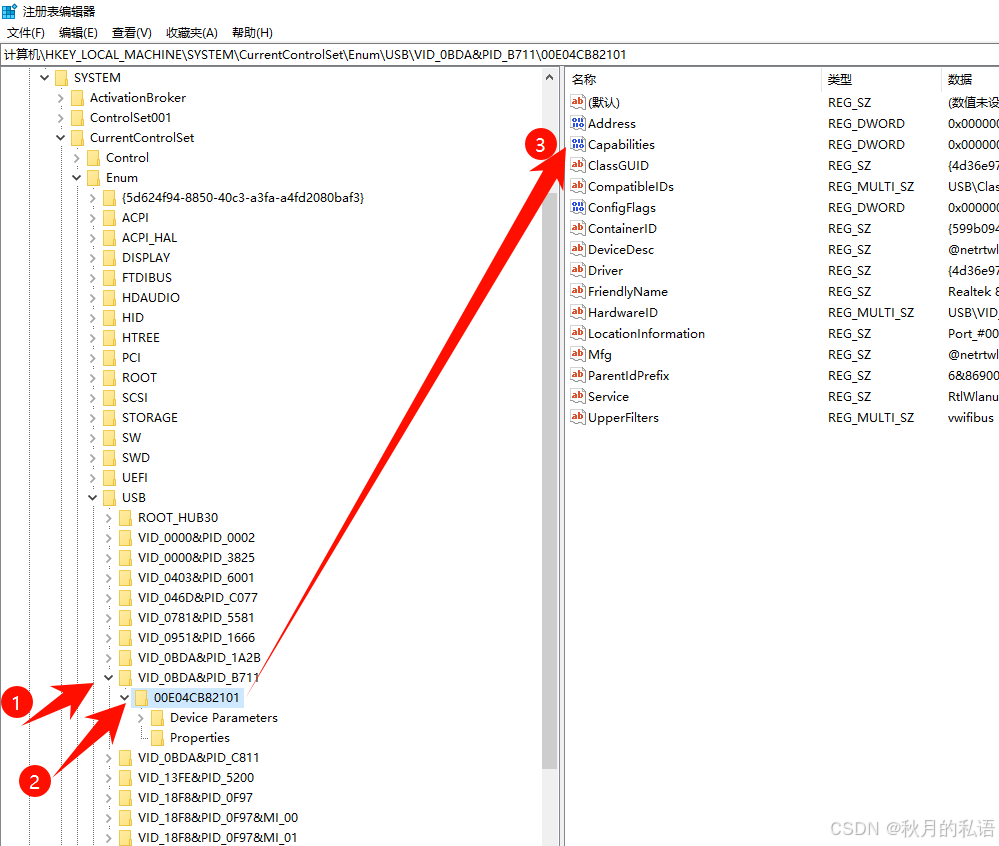
Task: Click the Address DWORD value icon
Action: [x=577, y=123]
